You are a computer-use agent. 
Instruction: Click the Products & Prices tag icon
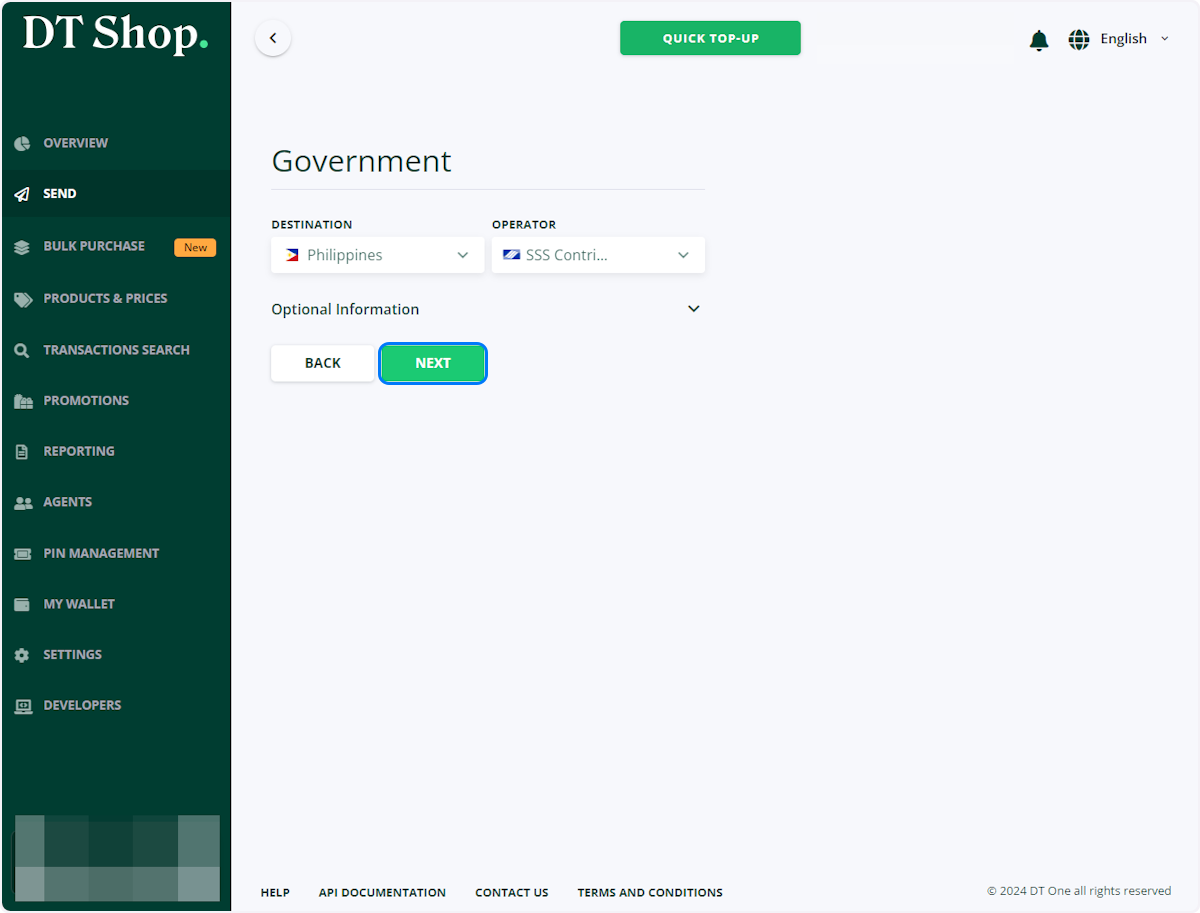(x=22, y=299)
